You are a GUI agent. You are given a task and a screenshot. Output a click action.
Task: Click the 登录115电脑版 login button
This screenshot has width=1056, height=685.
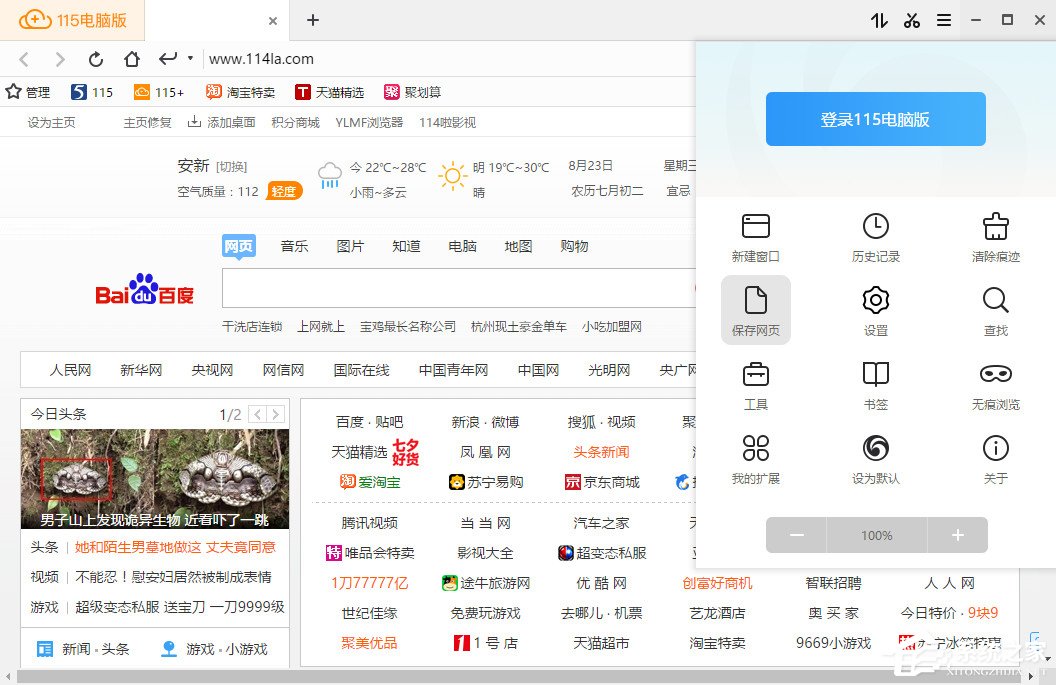[x=875, y=119]
